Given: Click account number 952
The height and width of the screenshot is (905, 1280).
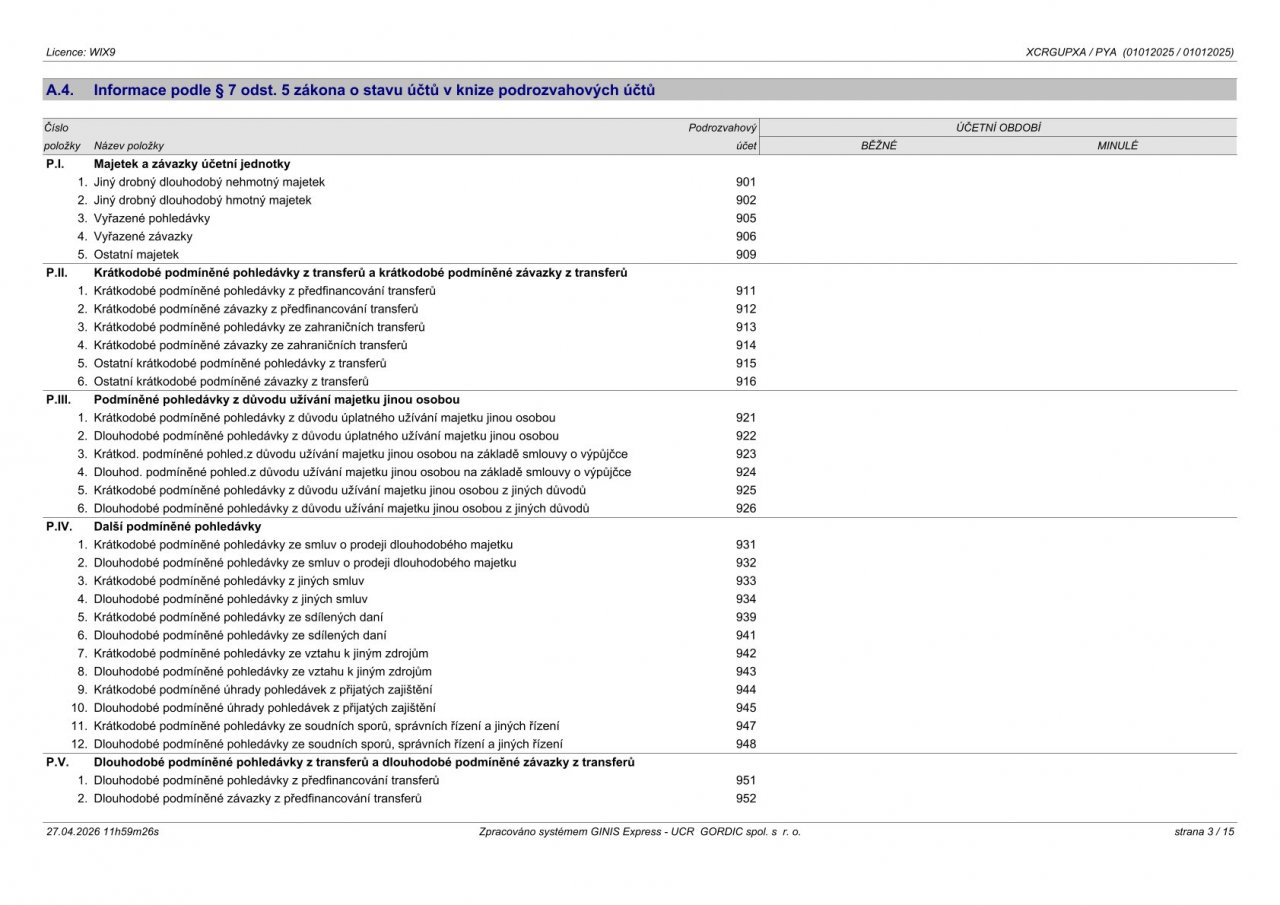Looking at the screenshot, I should tap(745, 798).
